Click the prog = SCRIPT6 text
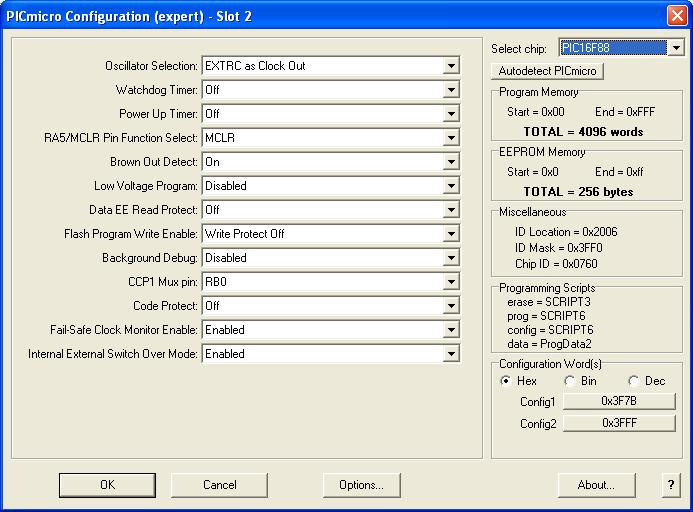The image size is (693, 512). pos(546,316)
